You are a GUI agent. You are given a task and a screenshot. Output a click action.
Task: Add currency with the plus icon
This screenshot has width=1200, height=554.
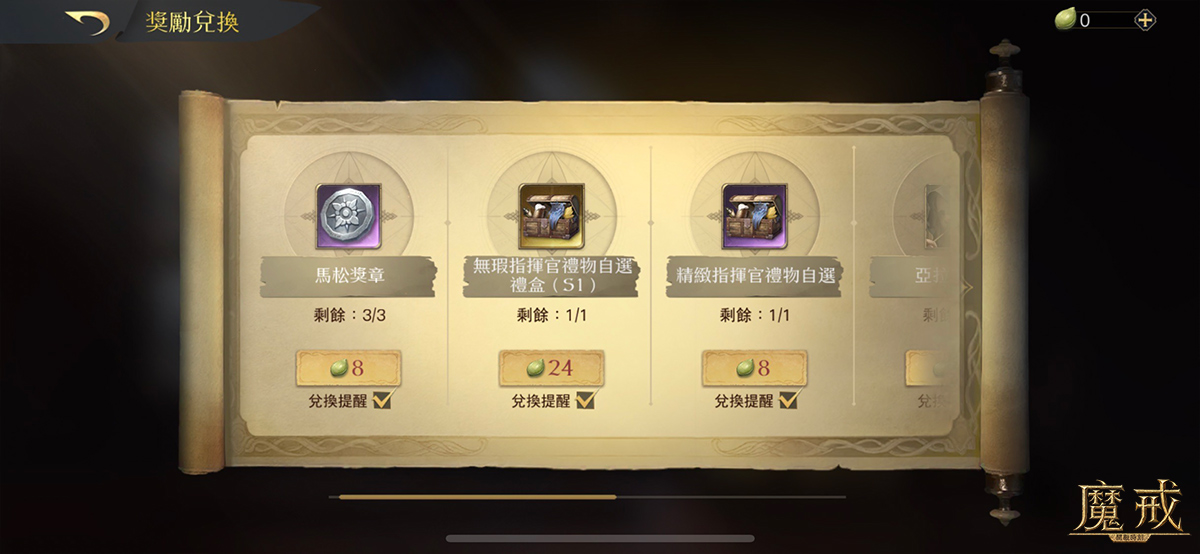tap(1145, 19)
